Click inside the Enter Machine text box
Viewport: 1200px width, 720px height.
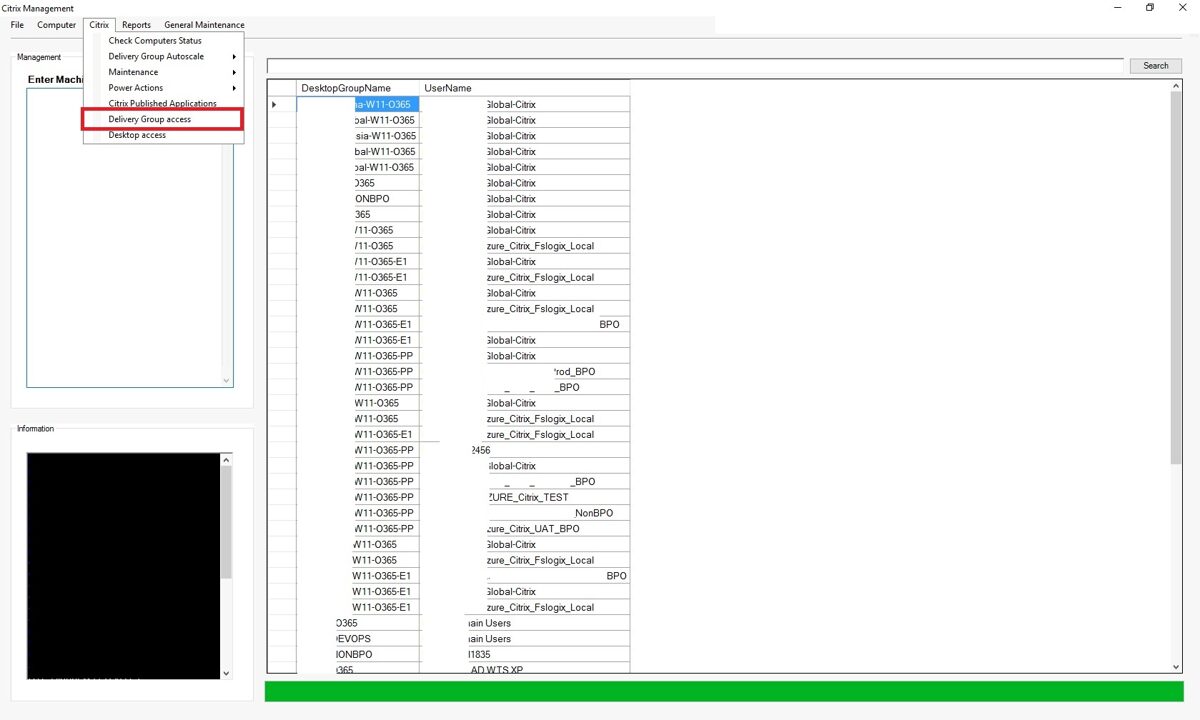coord(130,238)
